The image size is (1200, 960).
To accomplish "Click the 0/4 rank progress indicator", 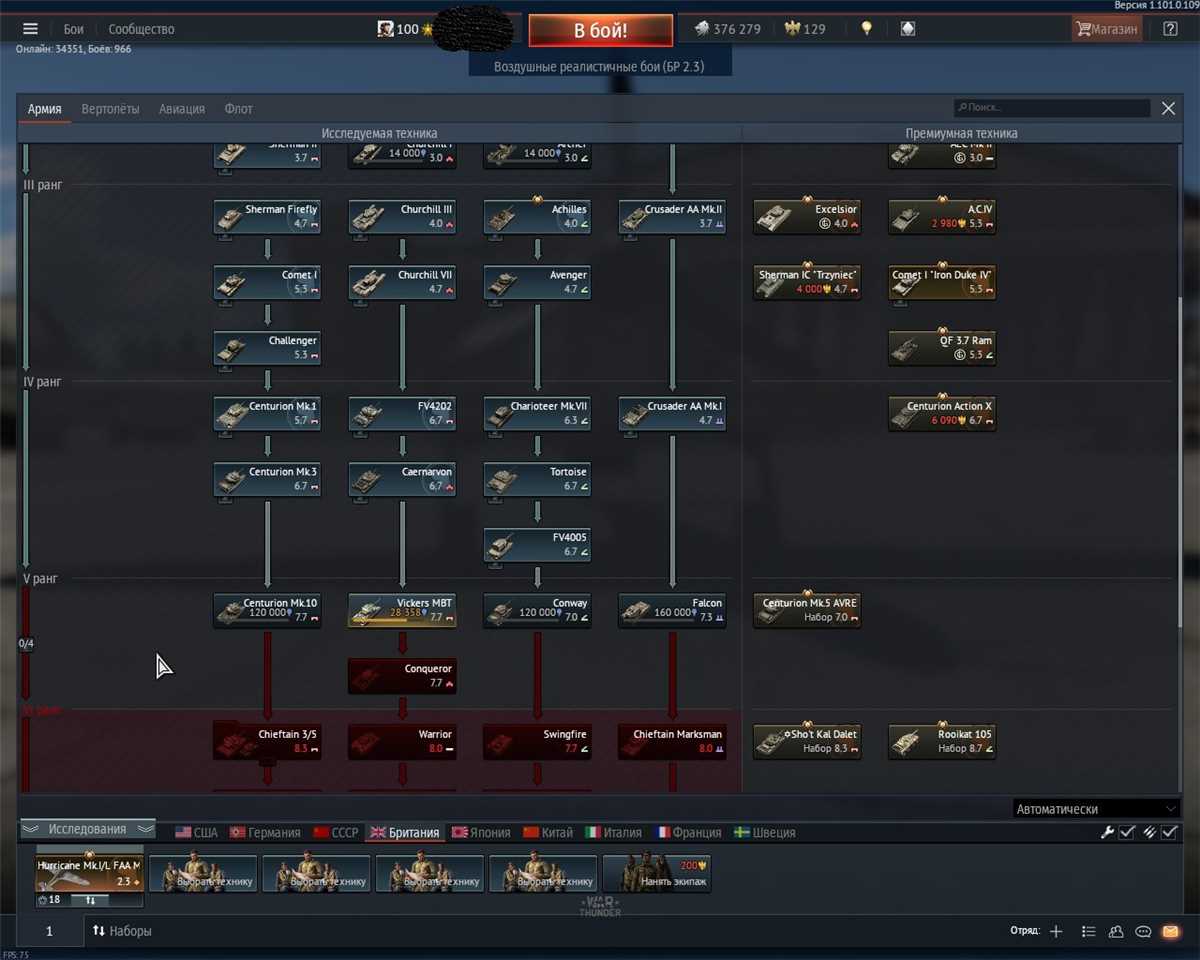I will [26, 644].
